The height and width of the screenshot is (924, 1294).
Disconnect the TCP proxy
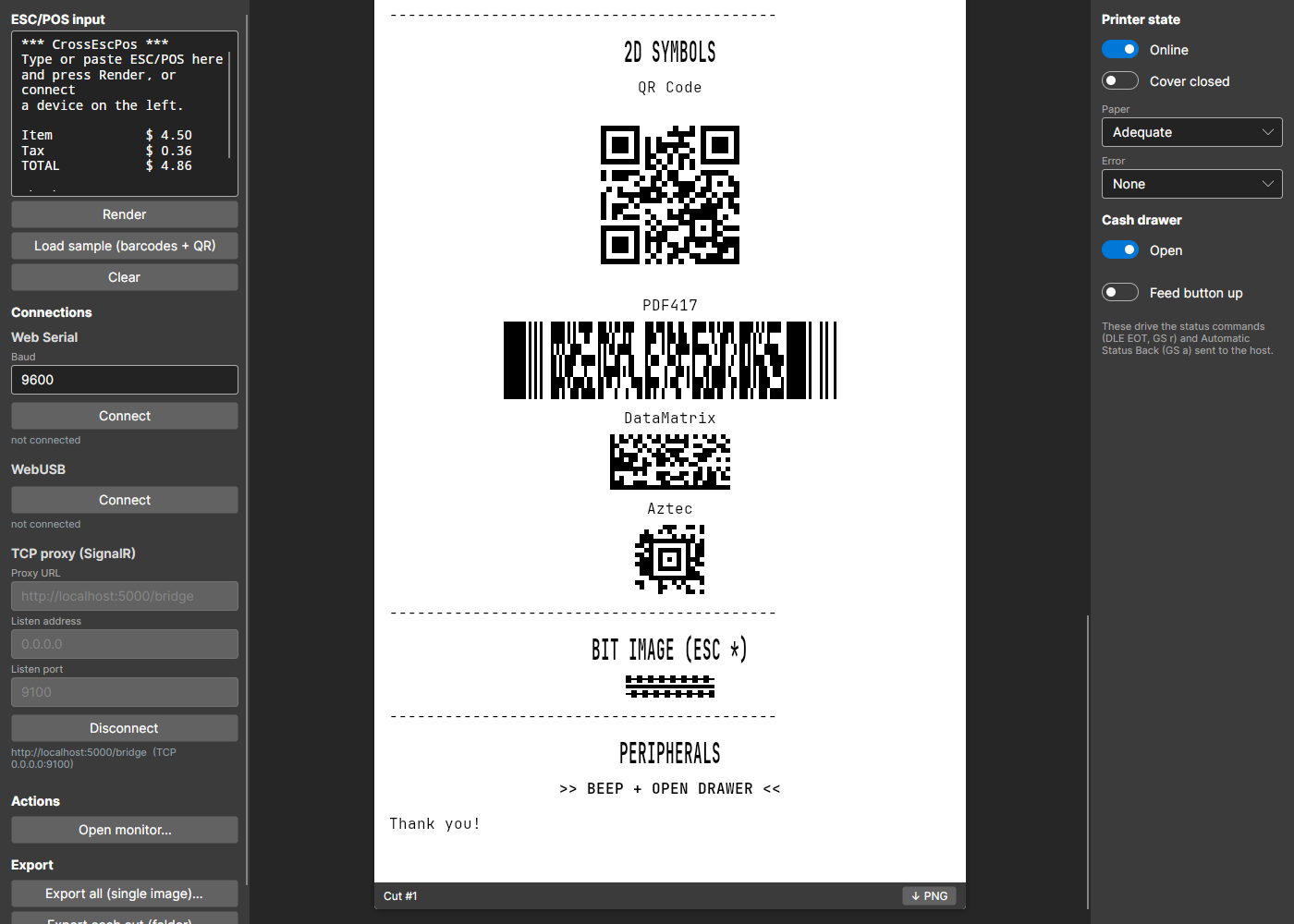[x=125, y=728]
